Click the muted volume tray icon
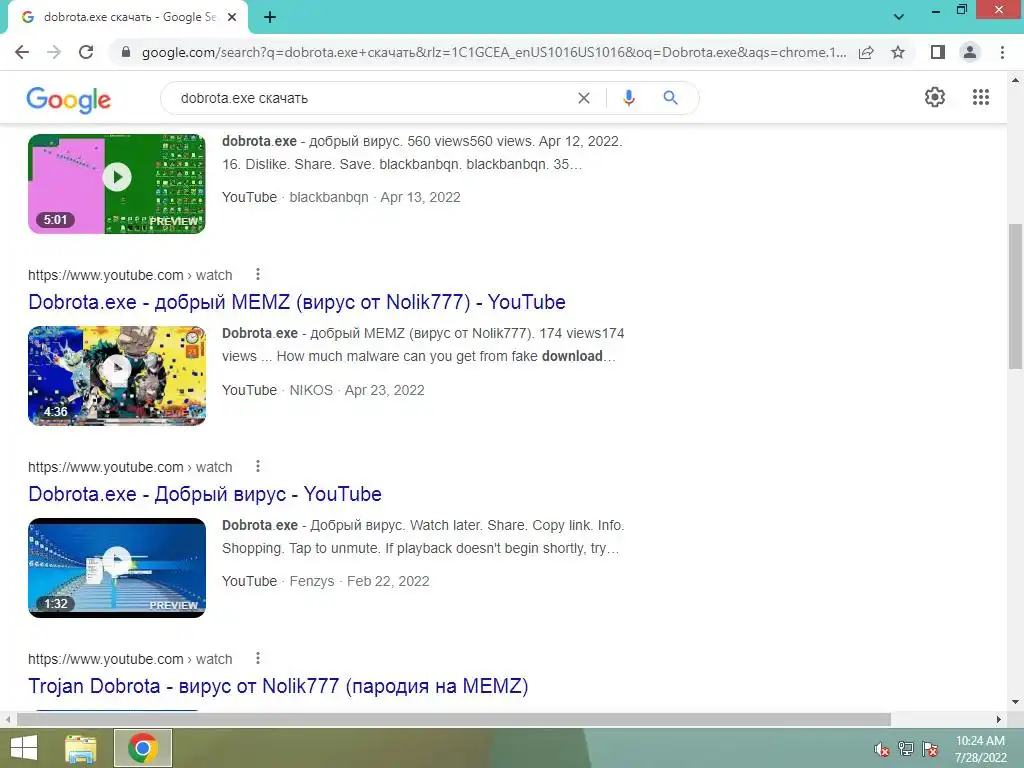This screenshot has width=1024, height=768. (x=881, y=750)
